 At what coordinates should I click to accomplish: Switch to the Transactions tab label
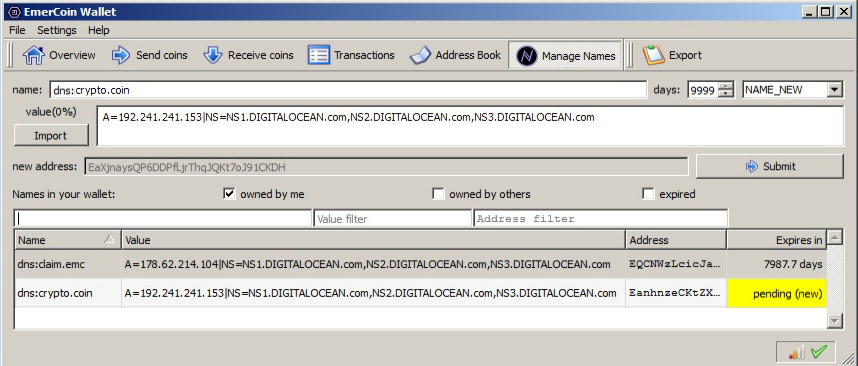point(364,55)
